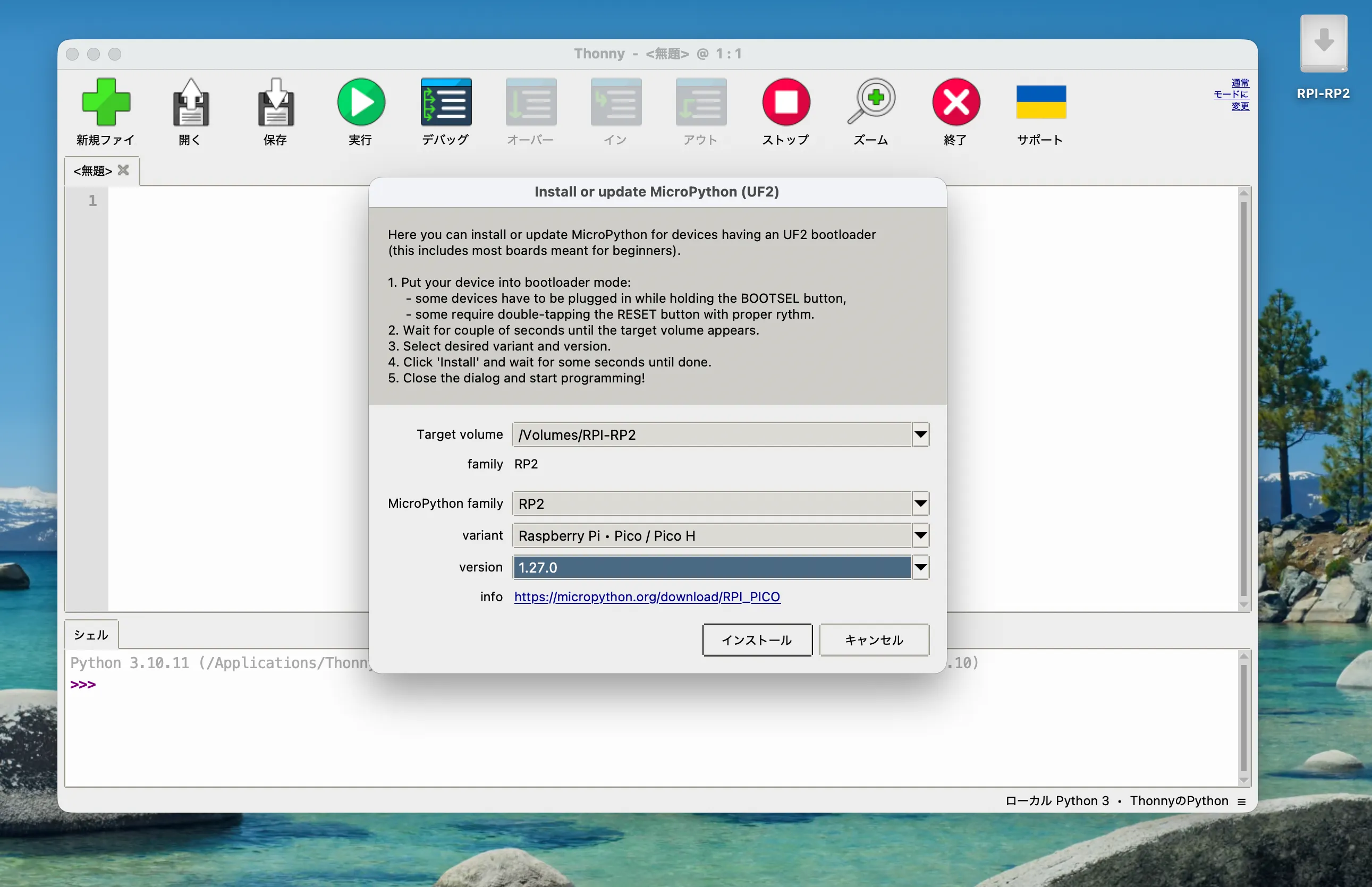Open the micropython.org RPI_PICO link
This screenshot has width=1372, height=887.
647,596
